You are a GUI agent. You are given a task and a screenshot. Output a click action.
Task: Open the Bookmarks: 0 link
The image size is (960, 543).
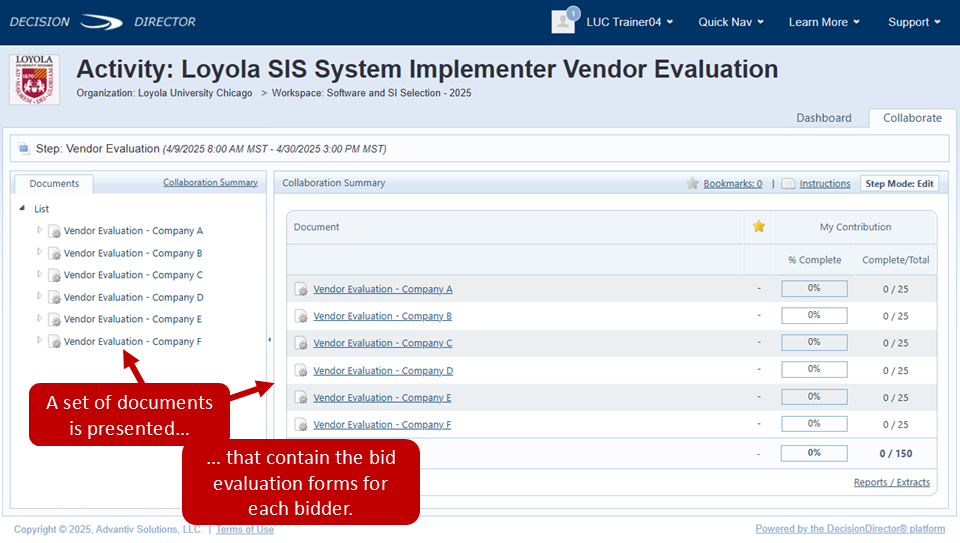(732, 183)
